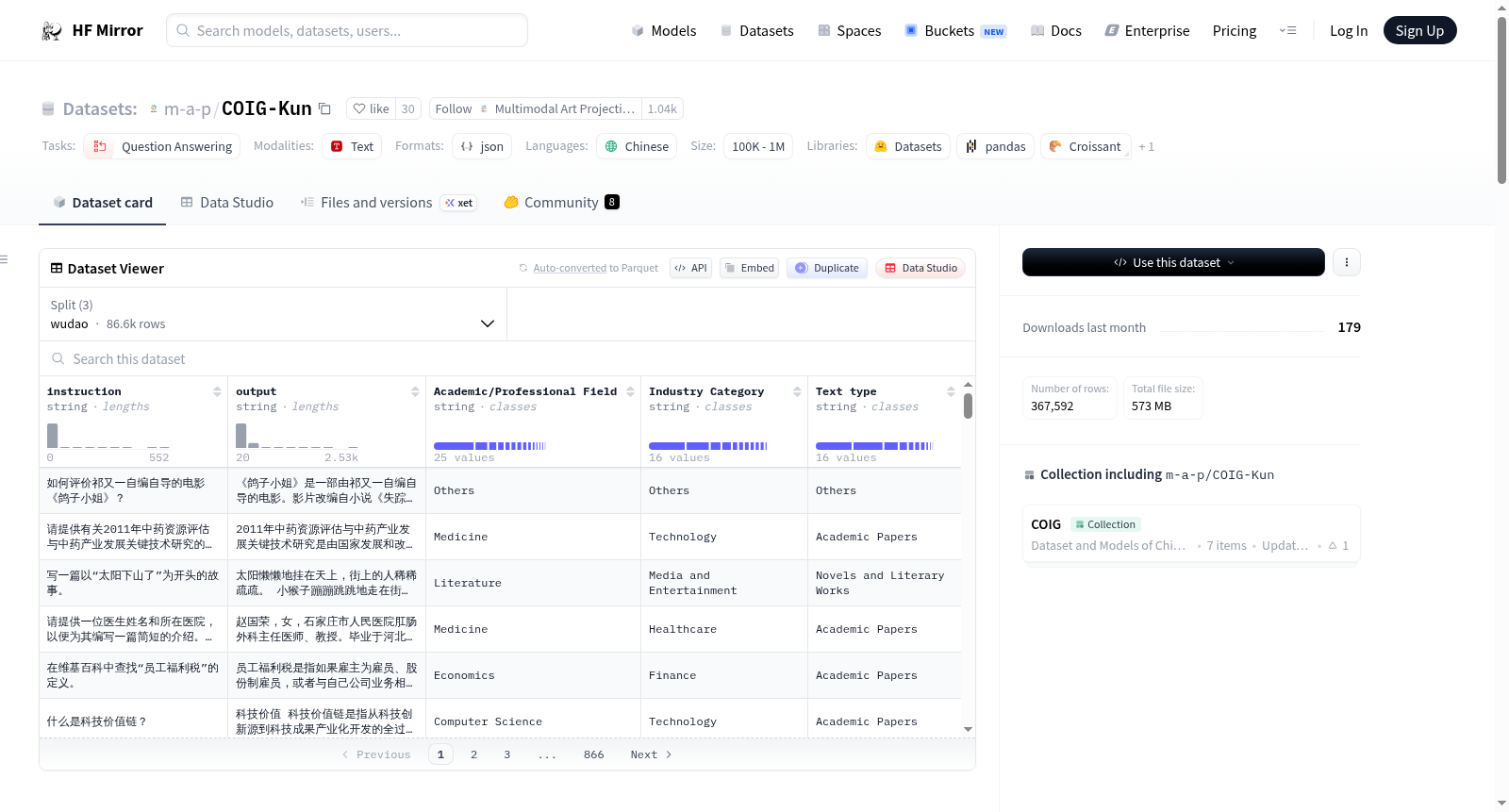Click the heart like button

(371, 108)
